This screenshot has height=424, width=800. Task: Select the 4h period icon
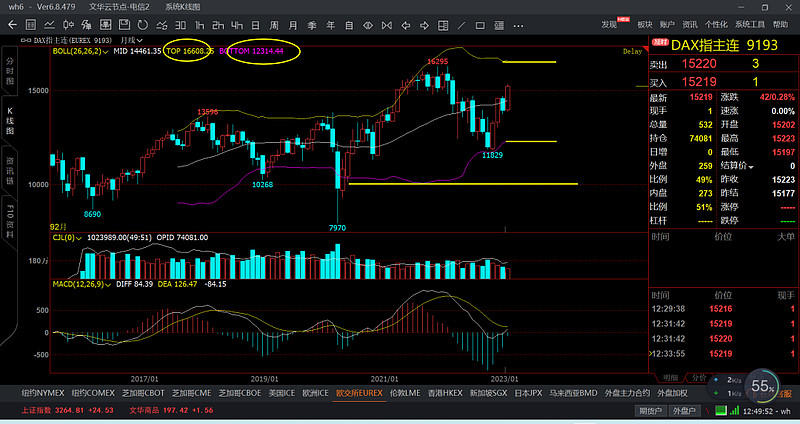(237, 25)
